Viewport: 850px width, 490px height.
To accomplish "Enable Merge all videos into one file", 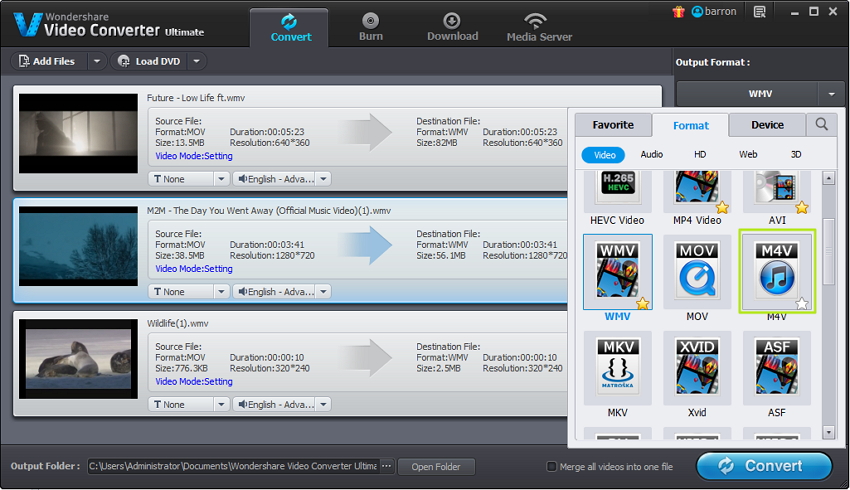I will point(551,466).
